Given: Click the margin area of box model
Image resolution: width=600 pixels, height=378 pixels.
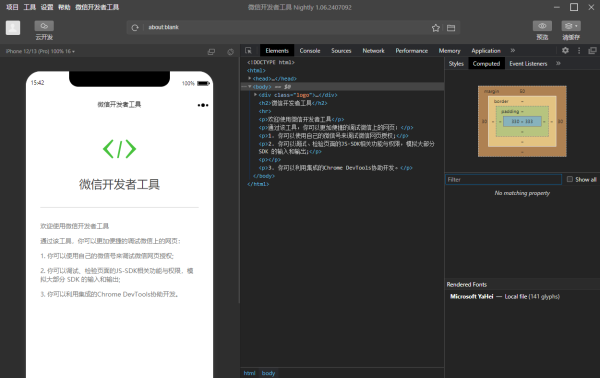Looking at the screenshot, I should point(522,91).
